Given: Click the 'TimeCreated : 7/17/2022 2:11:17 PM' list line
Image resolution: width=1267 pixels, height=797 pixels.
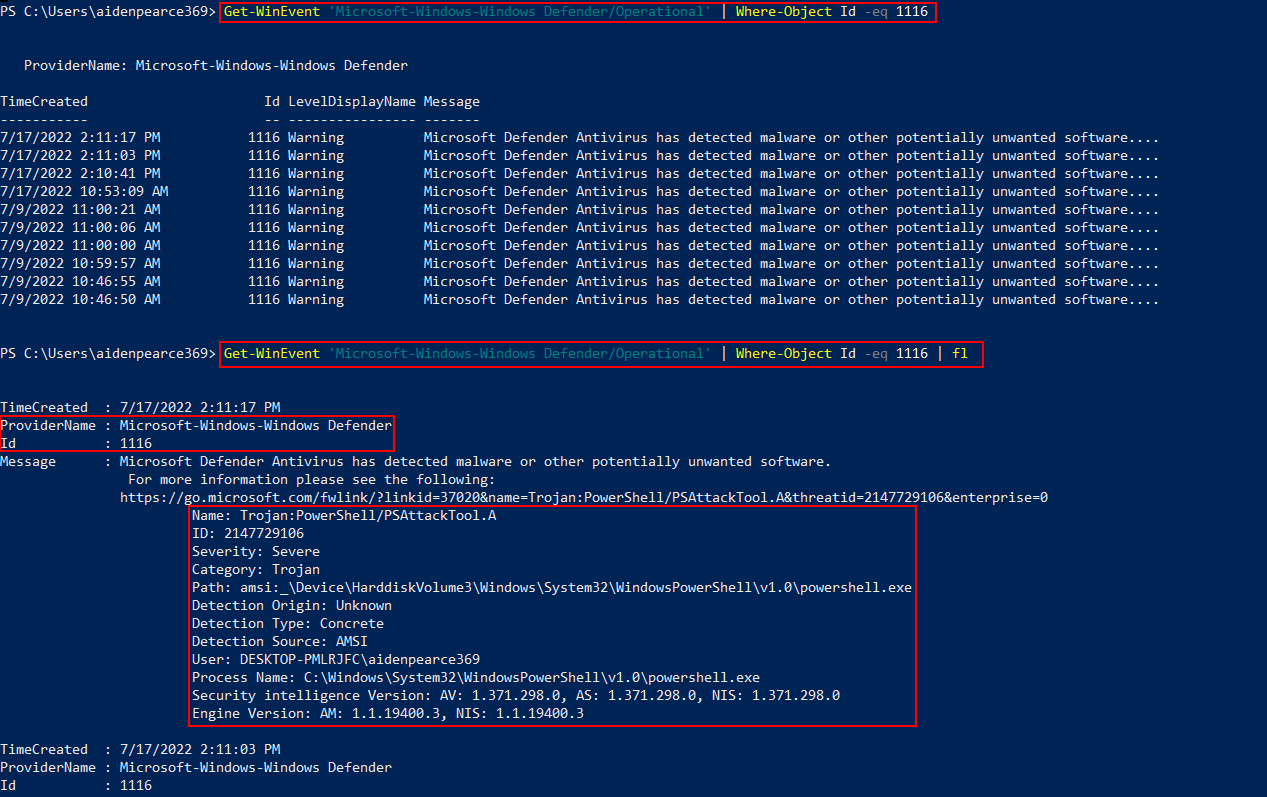Looking at the screenshot, I should tap(140, 408).
